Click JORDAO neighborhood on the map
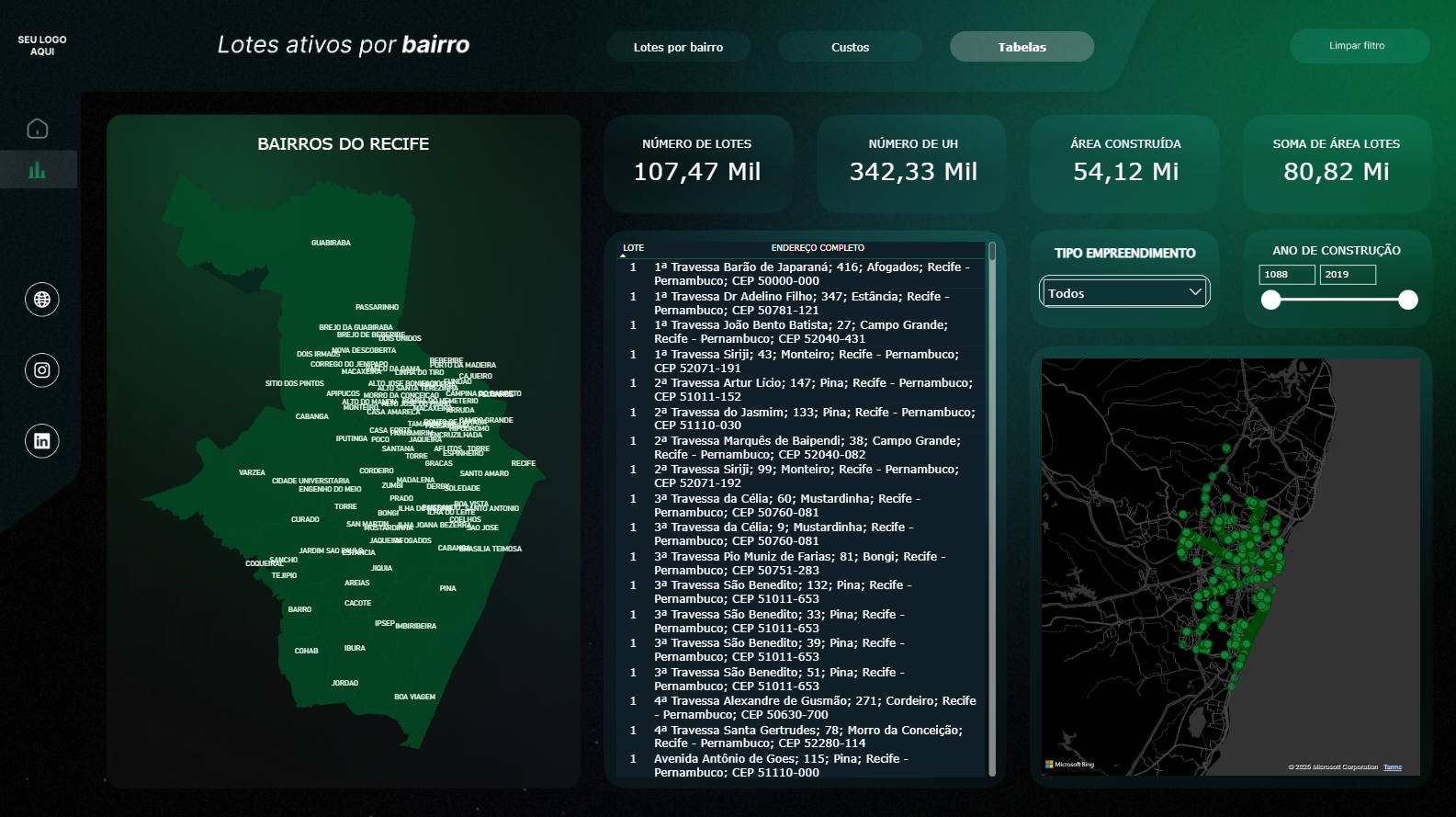 click(x=344, y=683)
